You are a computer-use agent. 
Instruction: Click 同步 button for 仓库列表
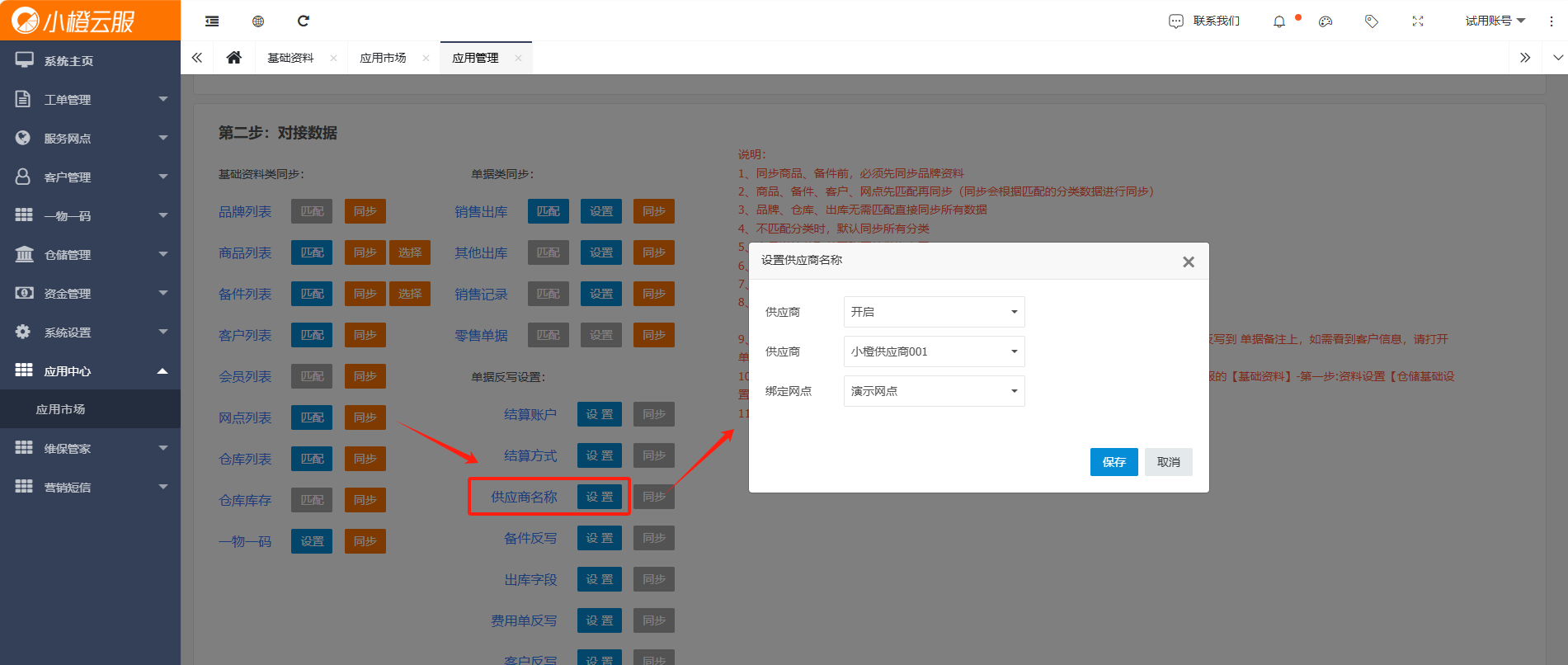tap(365, 459)
